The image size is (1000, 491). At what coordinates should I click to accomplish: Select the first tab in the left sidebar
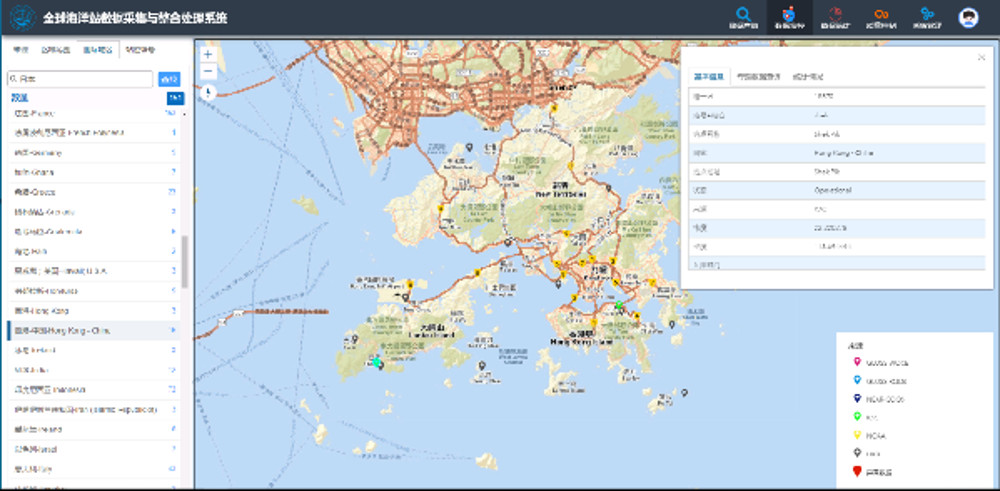20,49
